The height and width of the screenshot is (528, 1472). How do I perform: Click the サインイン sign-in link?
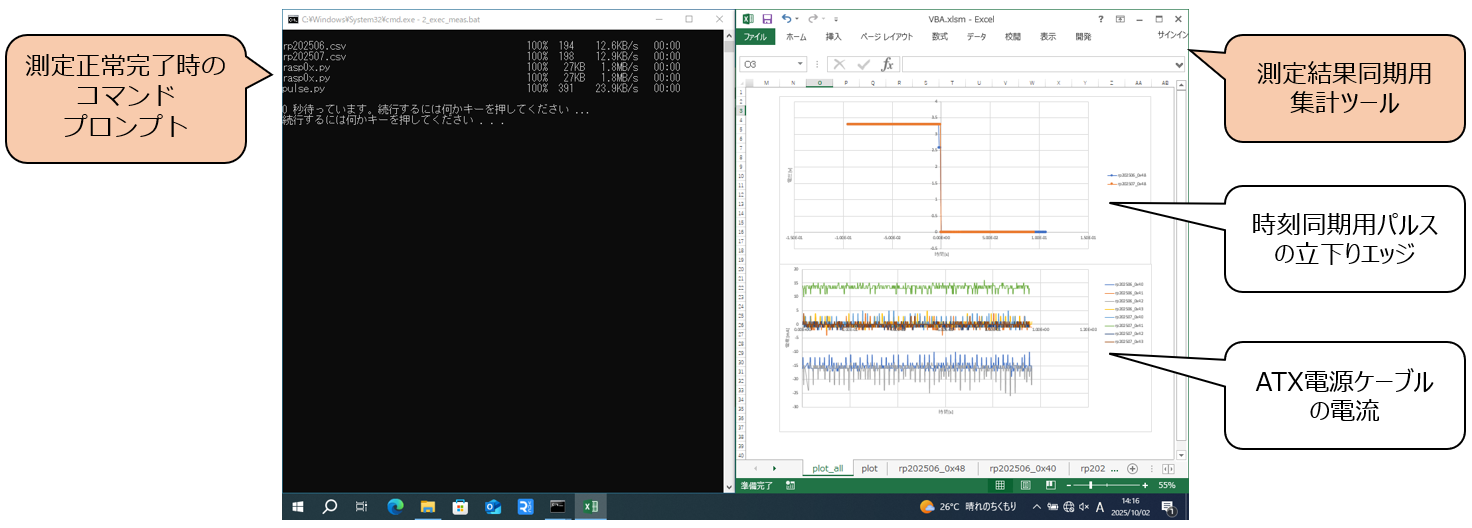pos(1172,35)
